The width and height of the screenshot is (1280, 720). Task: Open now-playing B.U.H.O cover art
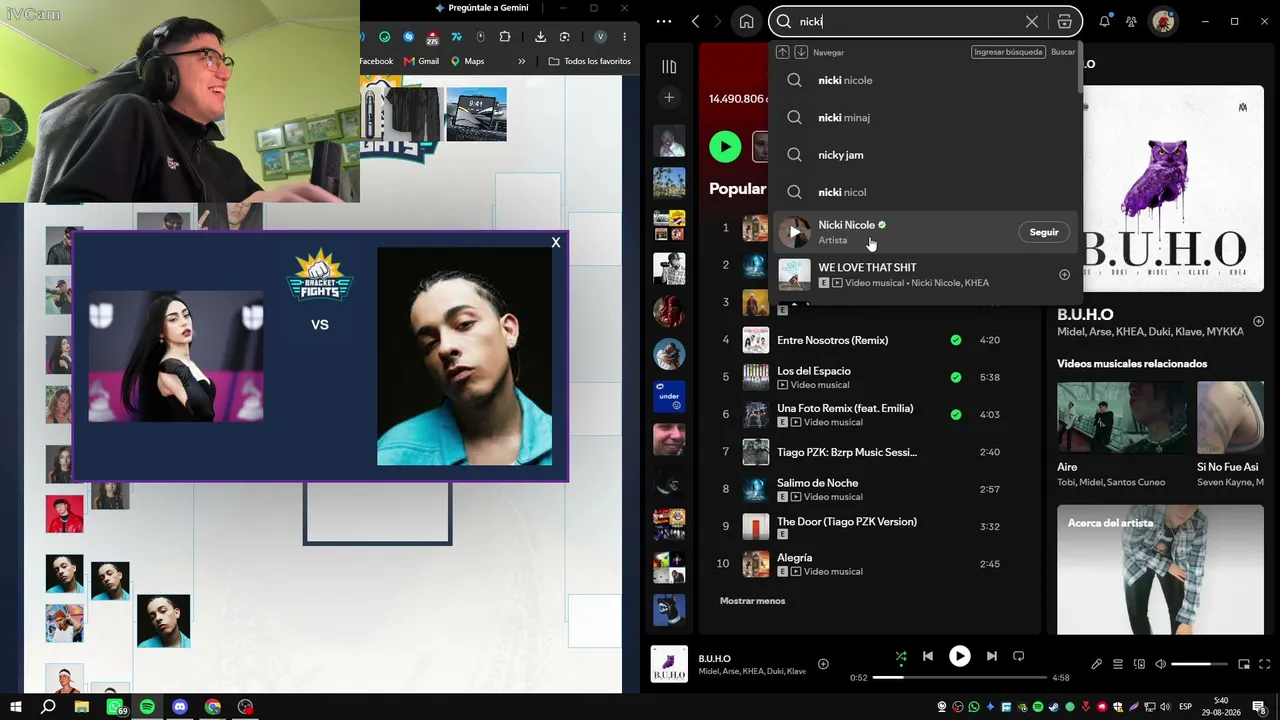coord(669,664)
